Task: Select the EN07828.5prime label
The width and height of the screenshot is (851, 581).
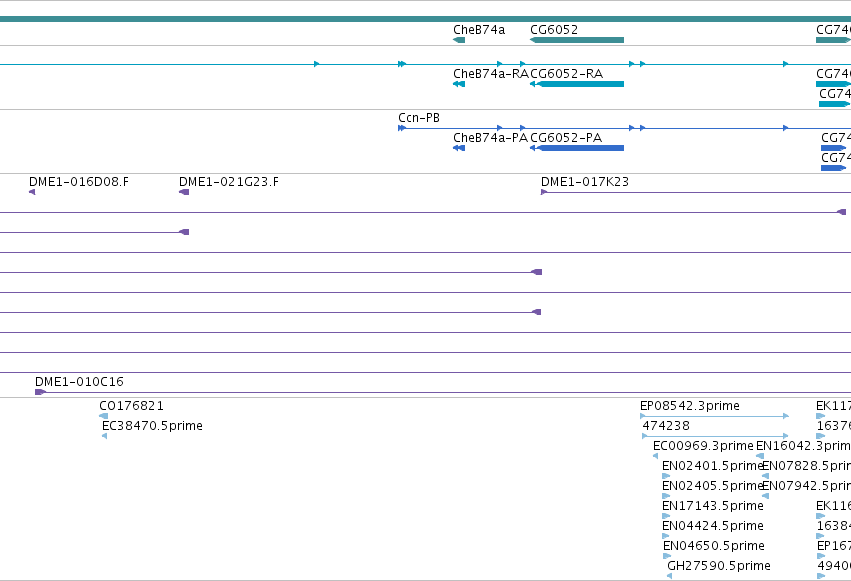Action: point(806,466)
